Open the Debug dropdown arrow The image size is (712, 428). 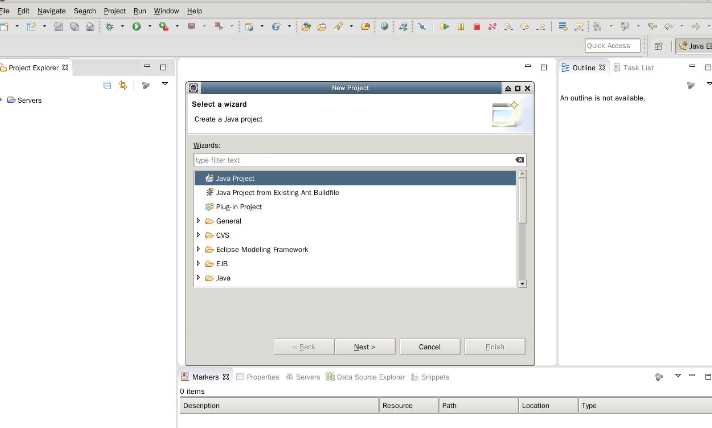tap(122, 27)
